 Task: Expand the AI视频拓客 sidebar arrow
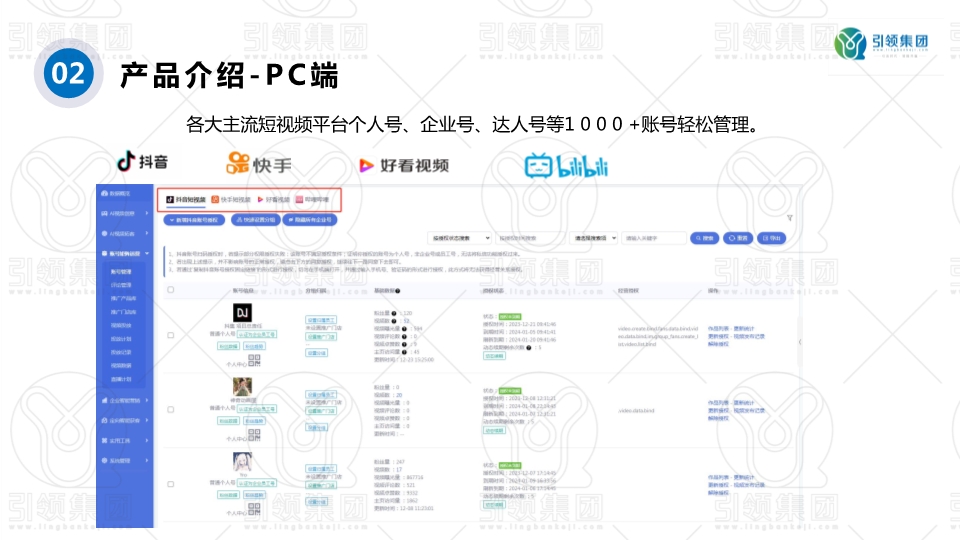tap(147, 234)
